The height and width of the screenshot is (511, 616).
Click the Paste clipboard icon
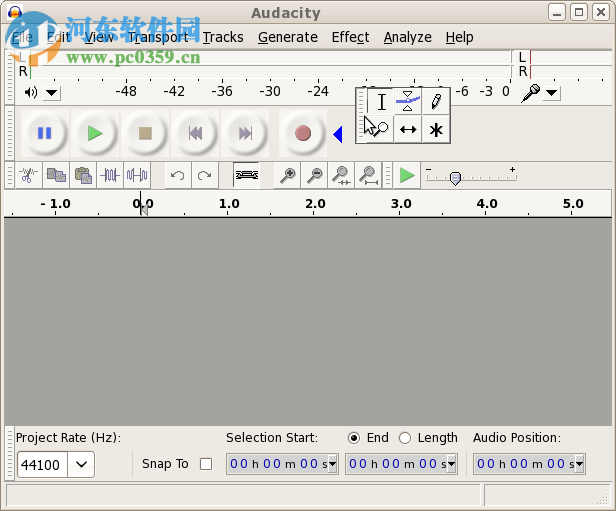[x=83, y=175]
